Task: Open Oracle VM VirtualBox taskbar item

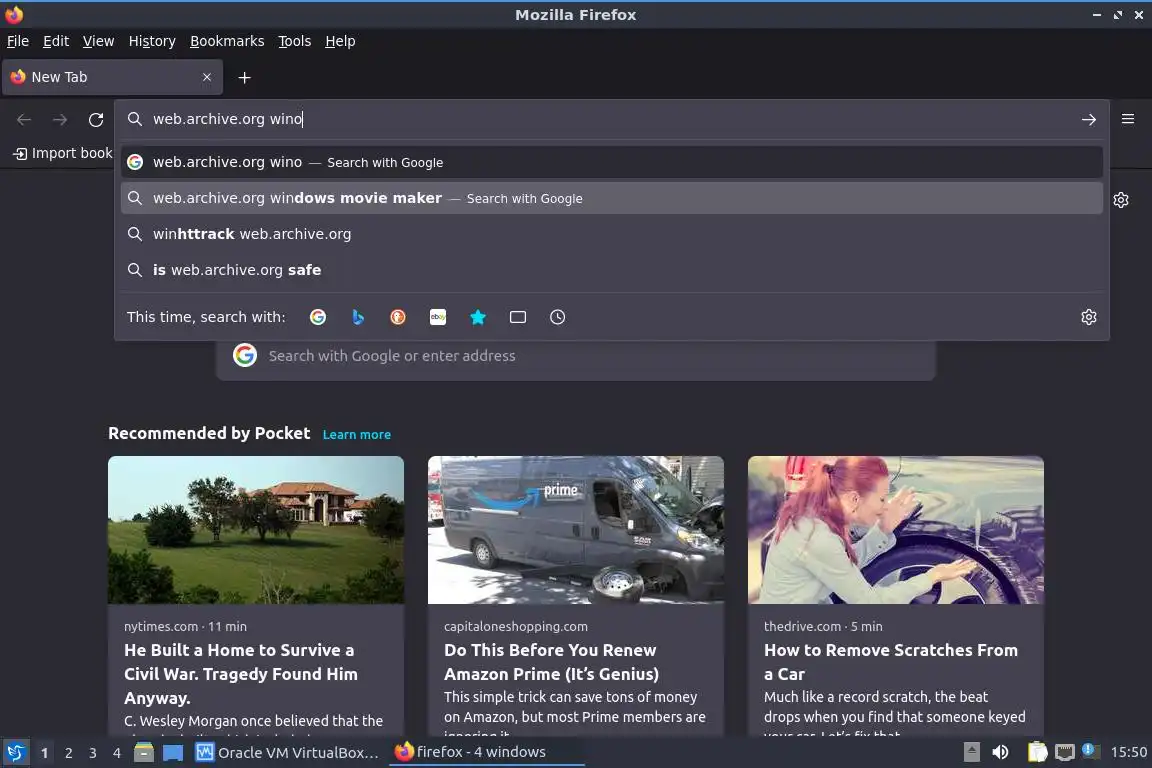Action: [288, 753]
